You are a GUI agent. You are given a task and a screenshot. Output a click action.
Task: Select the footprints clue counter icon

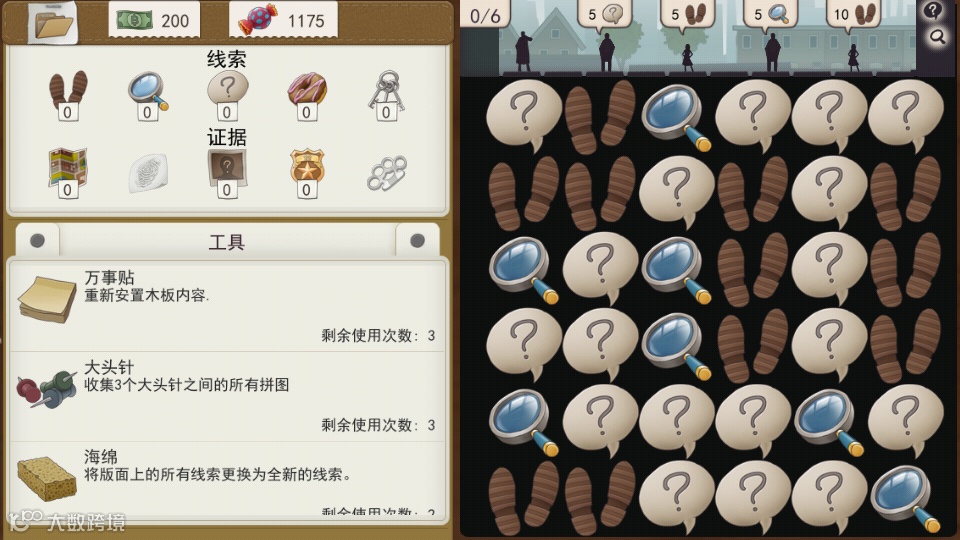coord(68,94)
